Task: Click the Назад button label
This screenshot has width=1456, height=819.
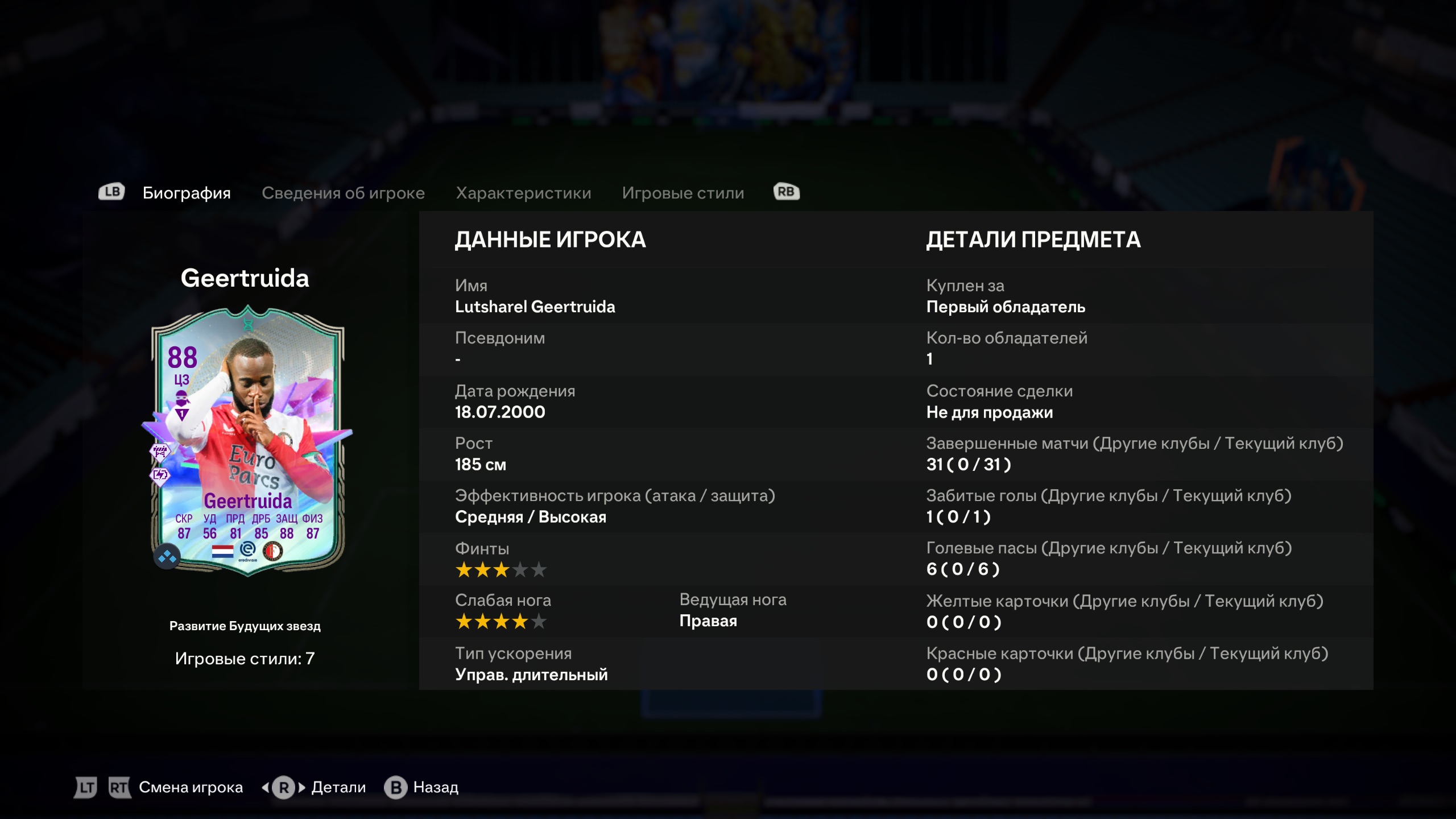Action: pos(436,788)
